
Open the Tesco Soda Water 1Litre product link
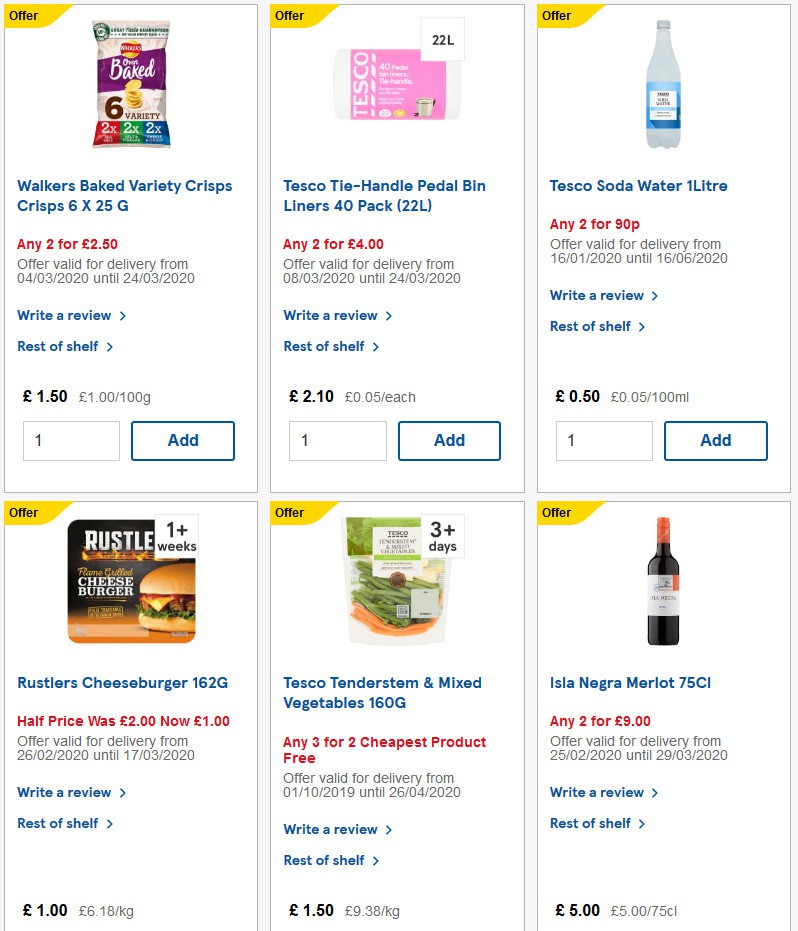click(x=639, y=186)
